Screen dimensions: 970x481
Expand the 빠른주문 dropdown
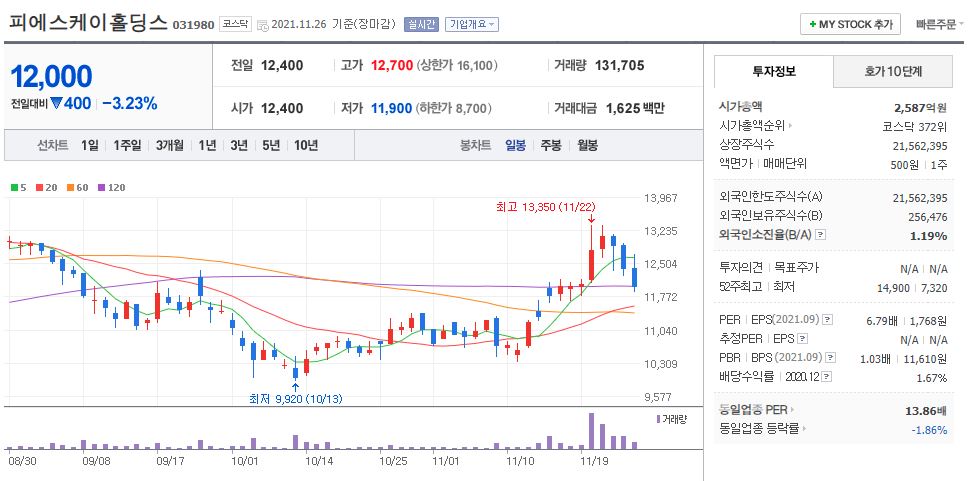[940, 25]
